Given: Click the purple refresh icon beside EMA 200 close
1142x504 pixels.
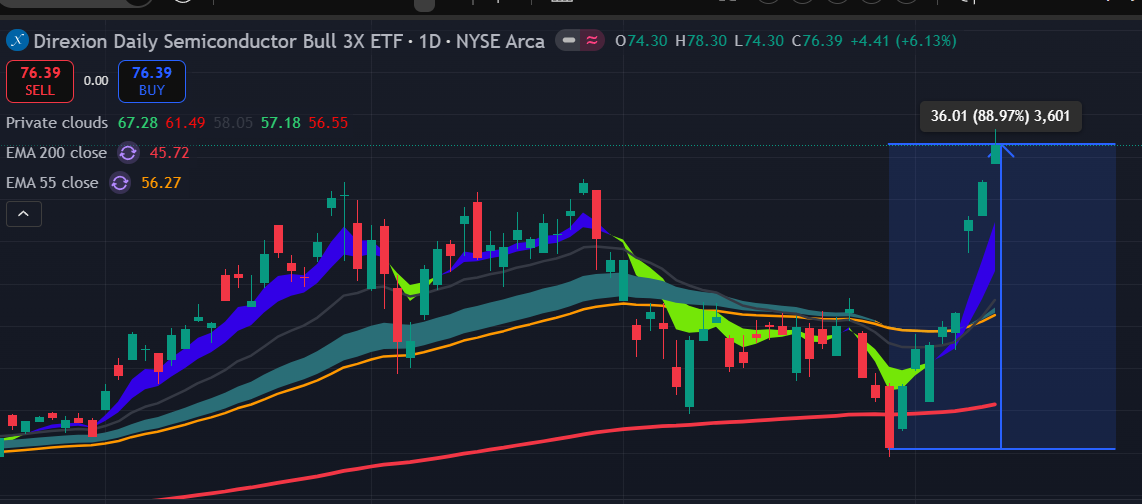Looking at the screenshot, I should [127, 153].
